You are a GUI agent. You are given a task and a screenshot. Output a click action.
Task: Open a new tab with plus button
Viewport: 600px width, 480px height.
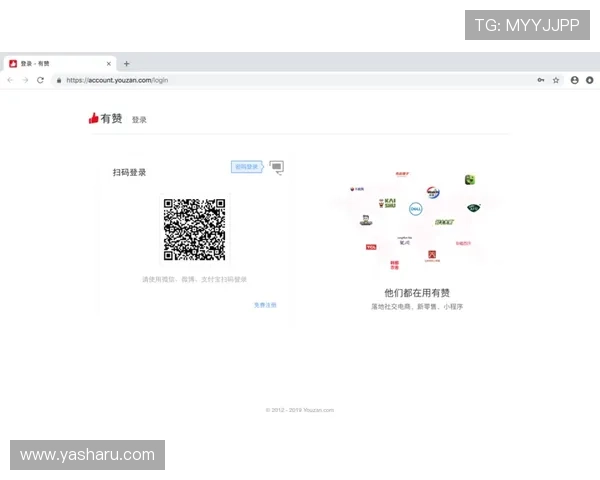(127, 64)
